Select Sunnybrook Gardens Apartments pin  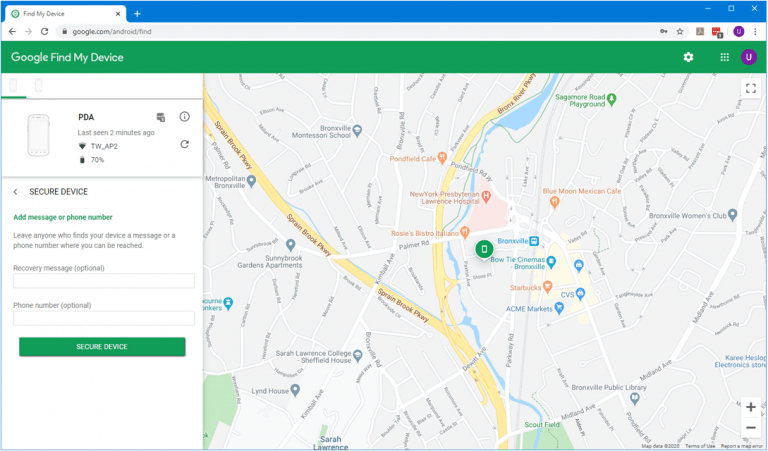(290, 244)
